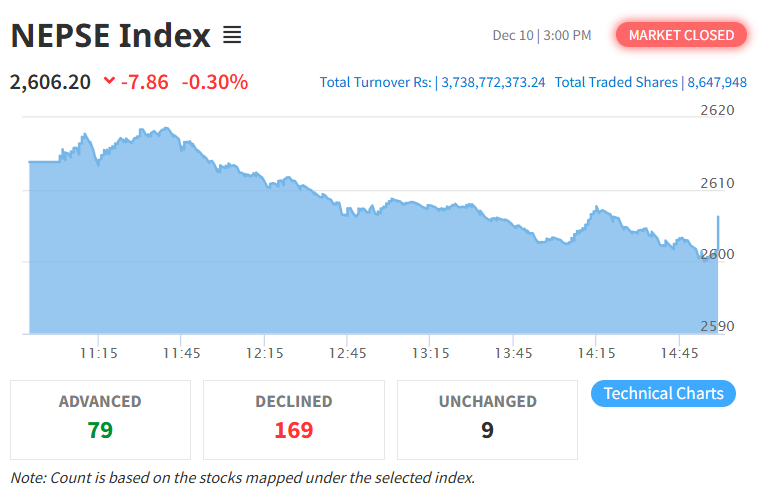Viewport: 760px width, 497px height.
Task: Click the 2620 y-axis value label
Action: (716, 111)
